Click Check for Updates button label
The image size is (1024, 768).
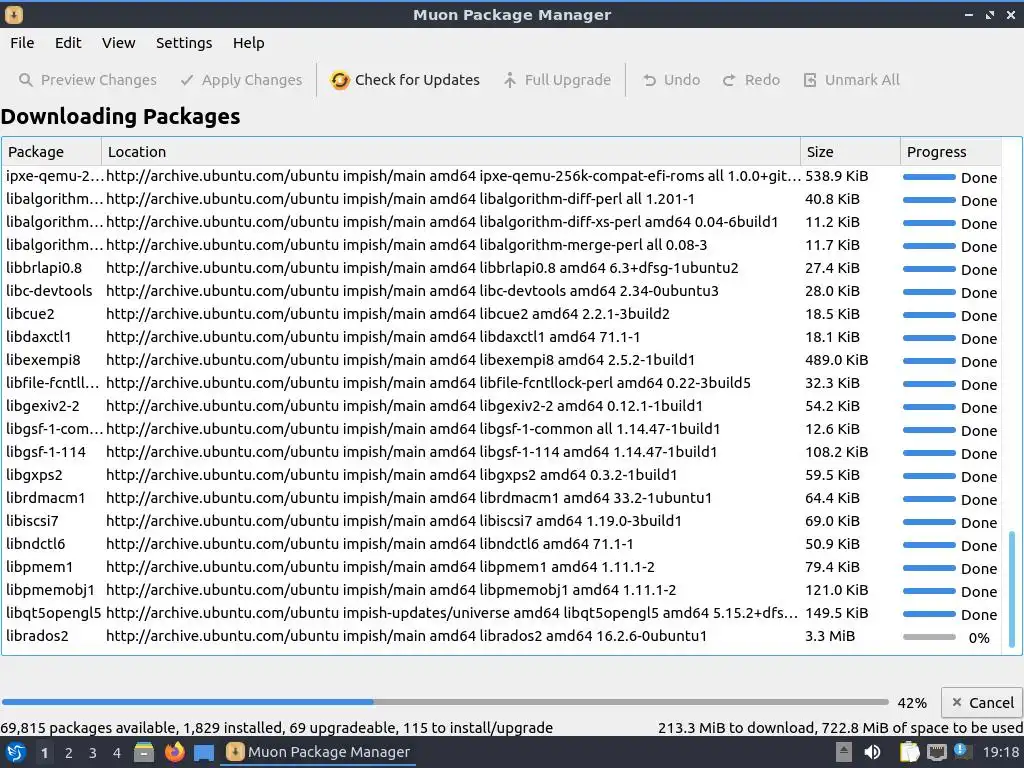(x=417, y=80)
